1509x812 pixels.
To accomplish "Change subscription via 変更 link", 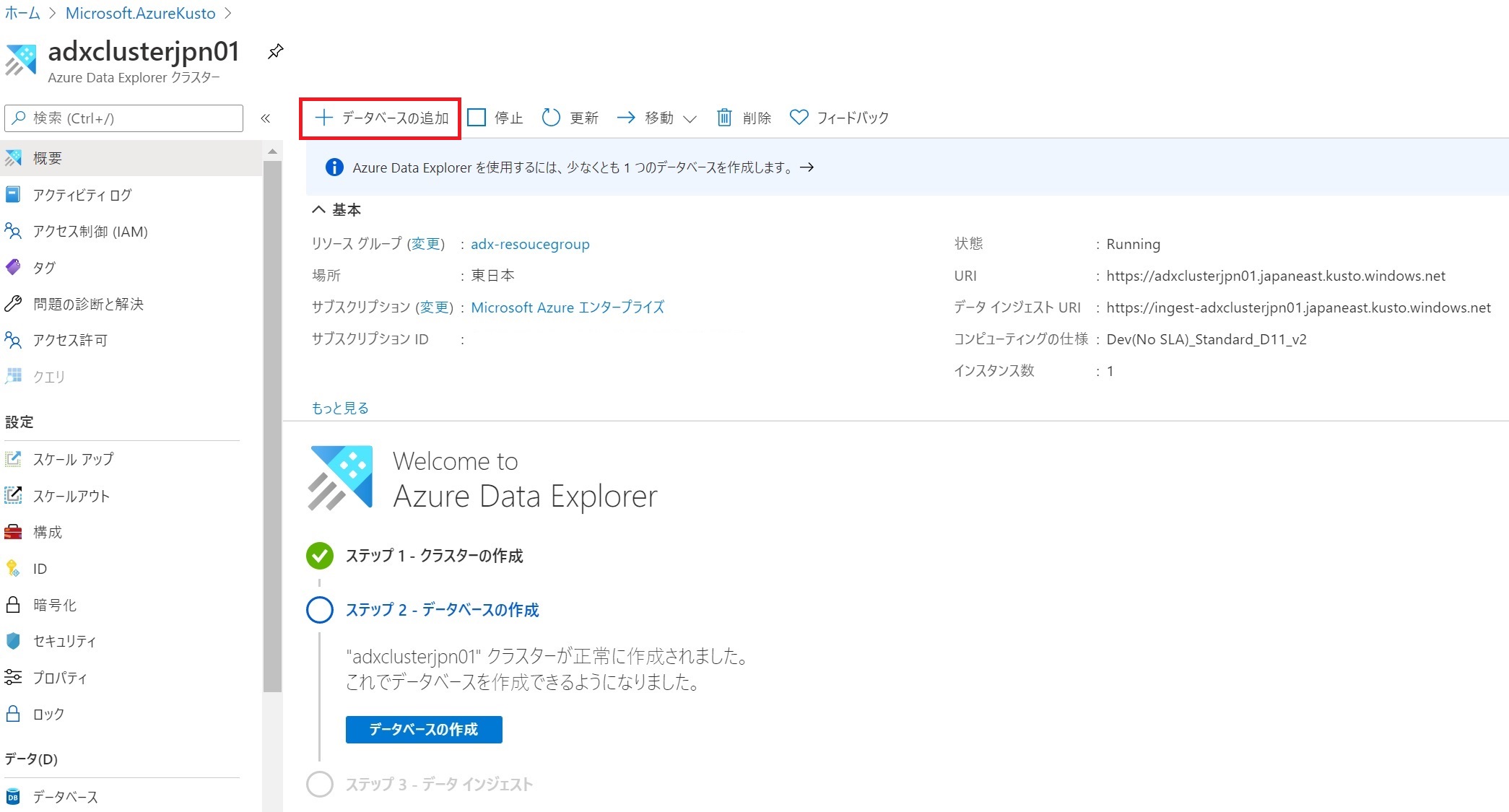I will [x=435, y=307].
